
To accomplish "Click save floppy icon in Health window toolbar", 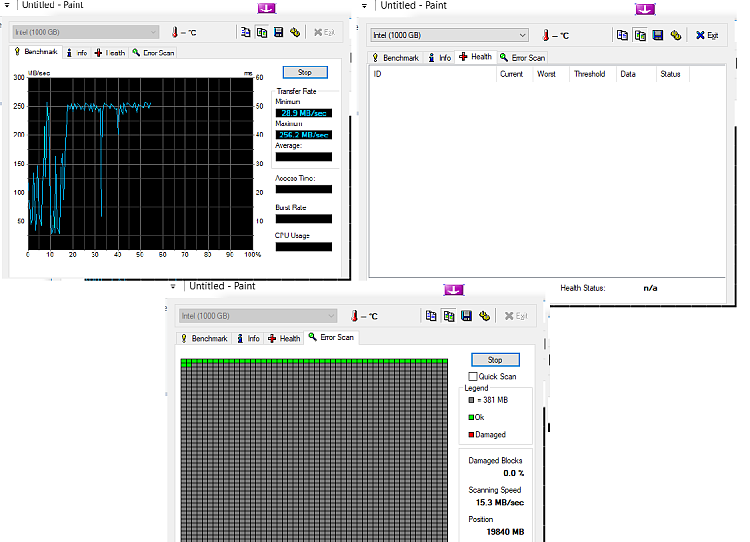I will [658, 35].
